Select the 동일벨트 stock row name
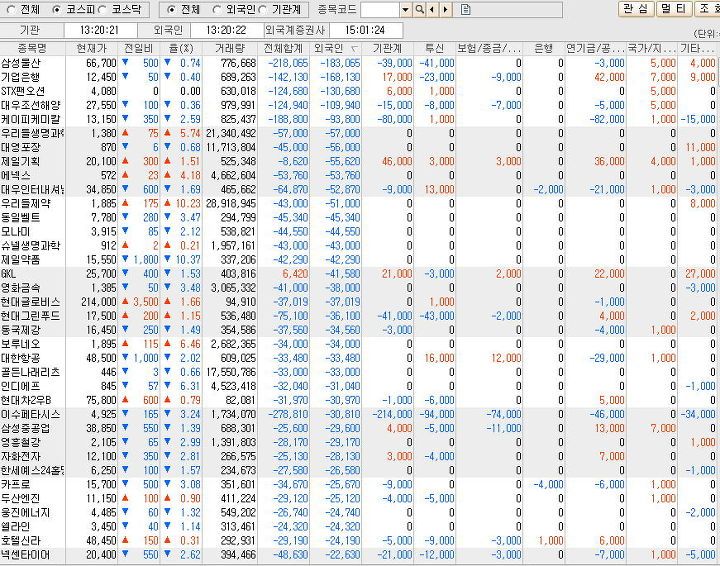Screen dimensions: 720x566 pyautogui.click(x=21, y=218)
